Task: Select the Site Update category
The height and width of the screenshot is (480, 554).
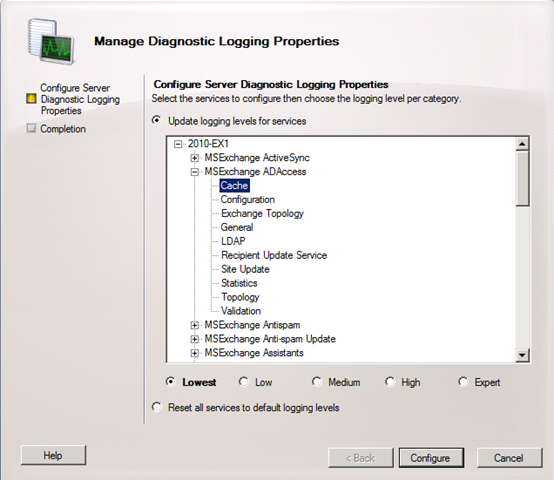Action: [245, 269]
